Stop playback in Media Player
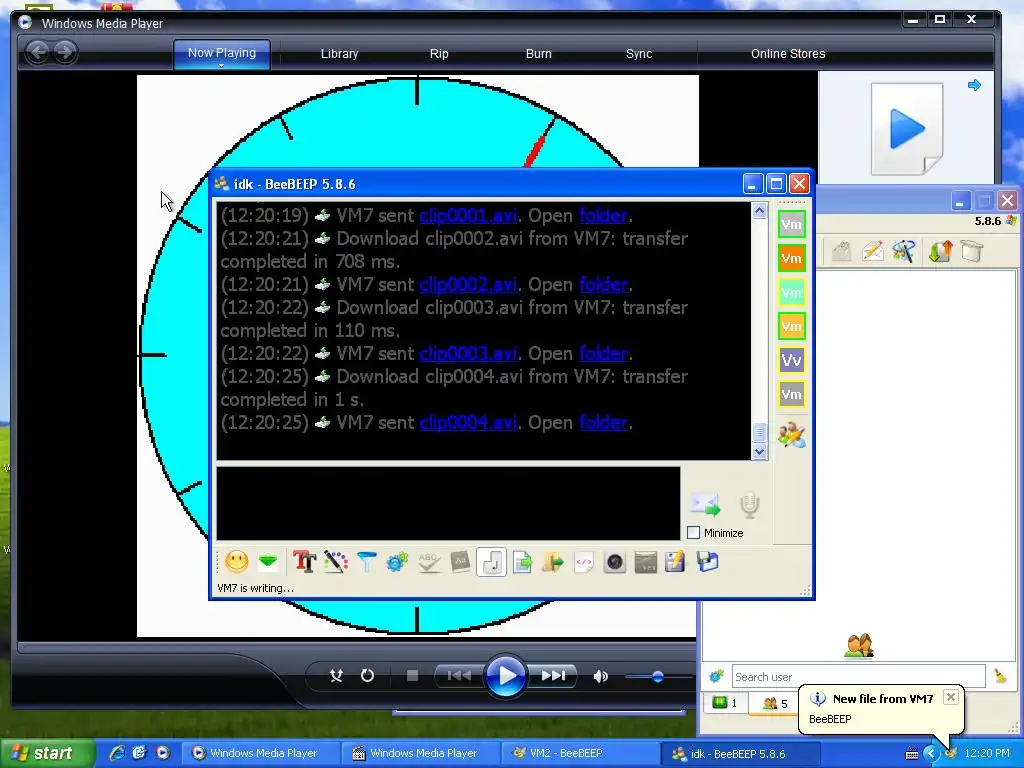1024x768 pixels. pos(412,675)
